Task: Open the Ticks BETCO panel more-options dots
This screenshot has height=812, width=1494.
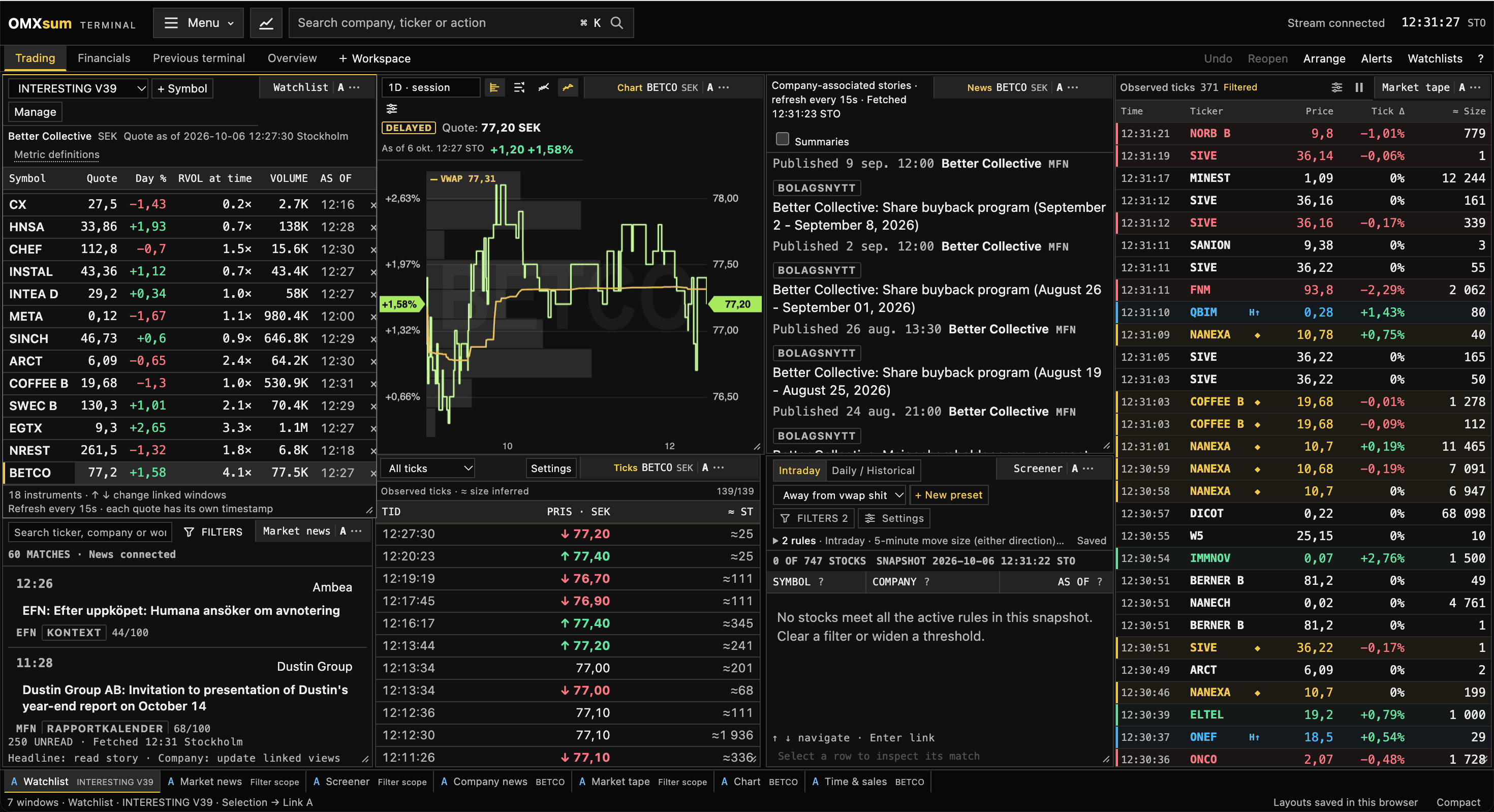Action: (719, 467)
